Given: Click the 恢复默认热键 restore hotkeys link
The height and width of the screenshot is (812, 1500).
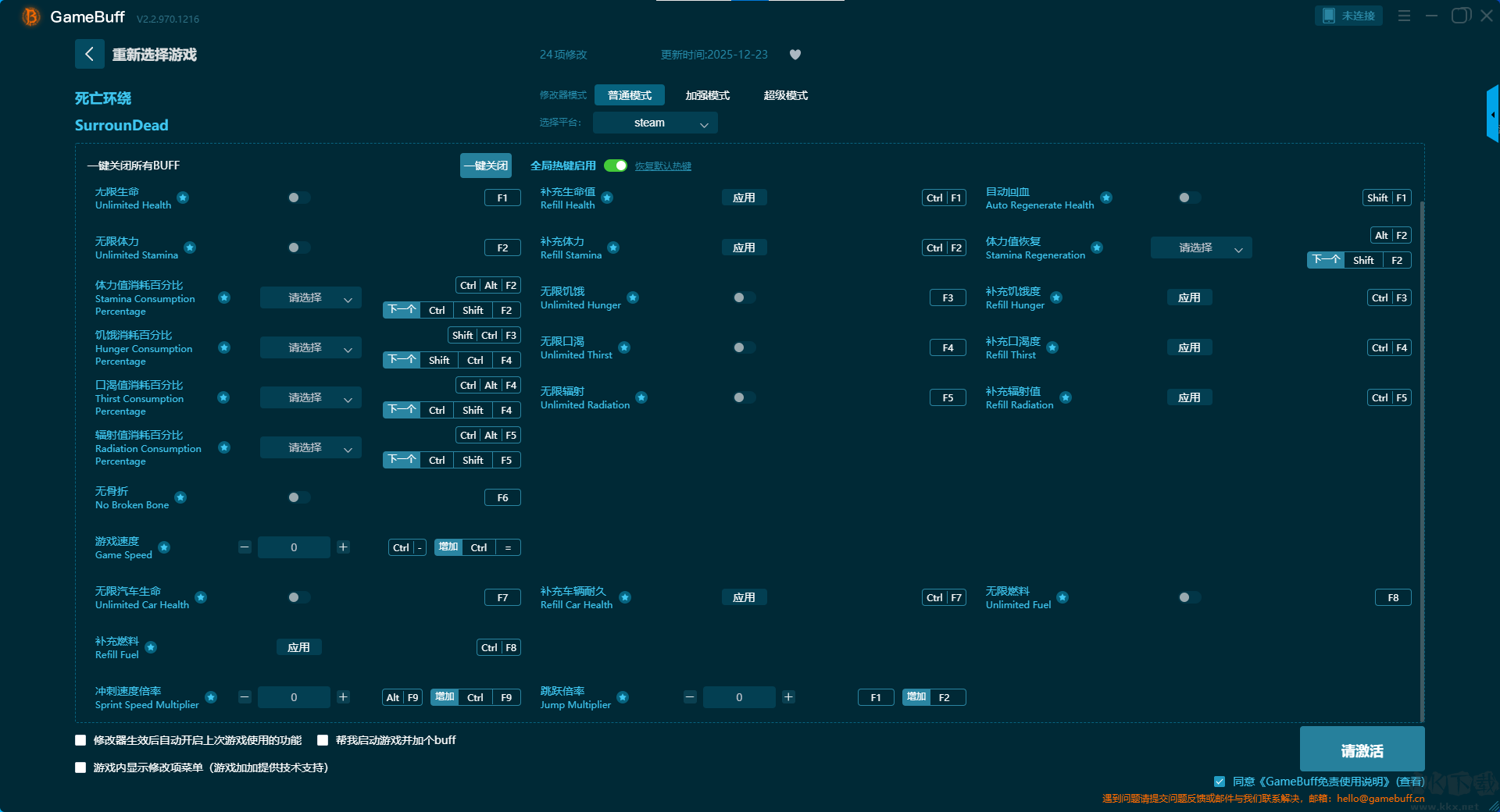Looking at the screenshot, I should click(662, 166).
